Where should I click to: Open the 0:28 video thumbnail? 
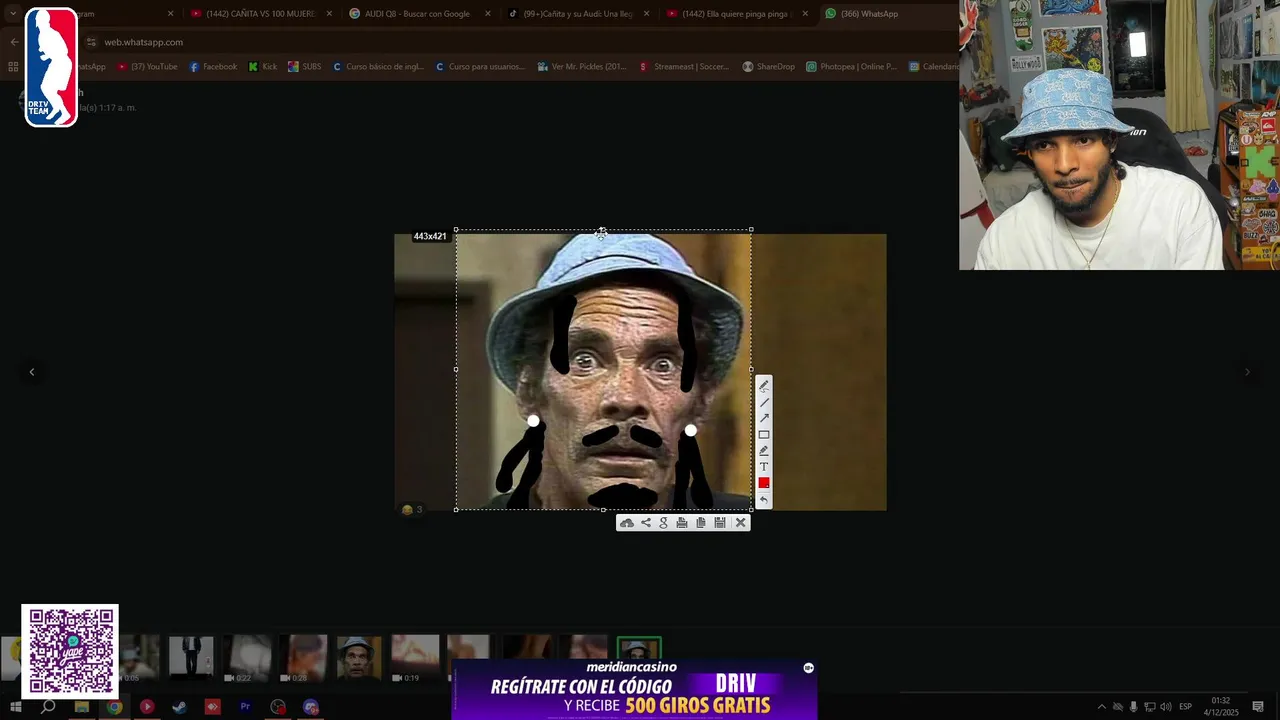tap(303, 659)
